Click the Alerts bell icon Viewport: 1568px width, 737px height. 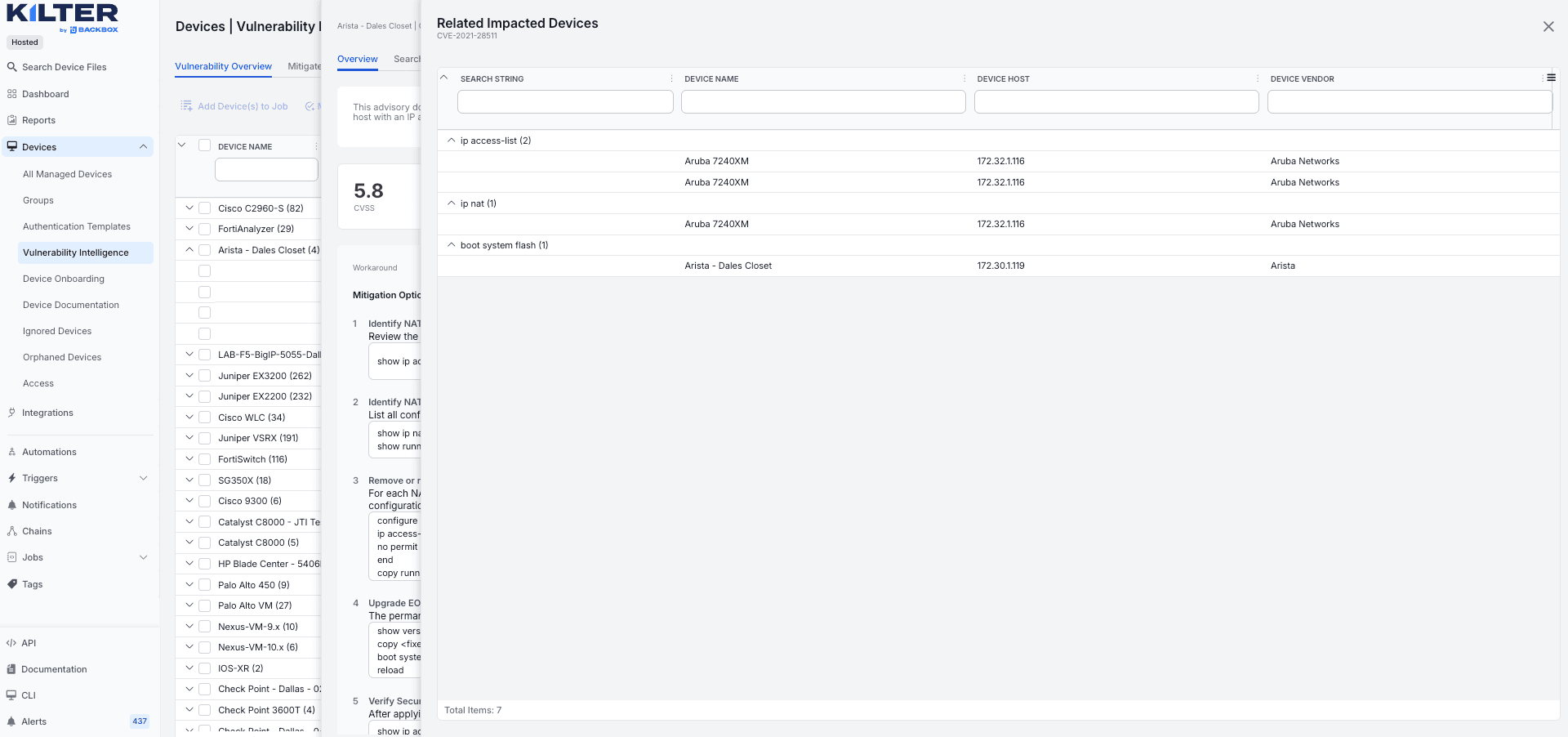point(11,721)
